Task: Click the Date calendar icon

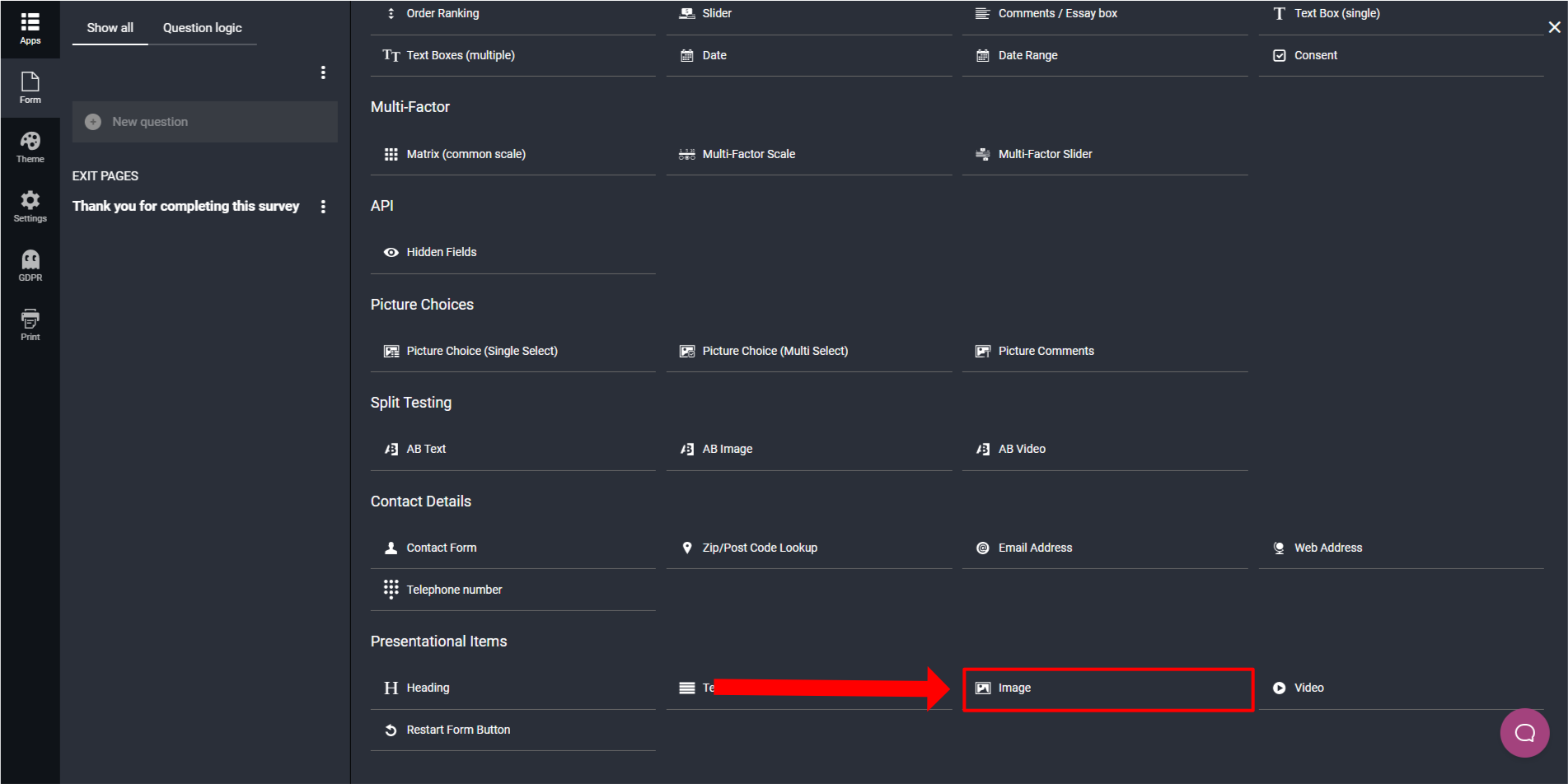Action: pyautogui.click(x=686, y=55)
